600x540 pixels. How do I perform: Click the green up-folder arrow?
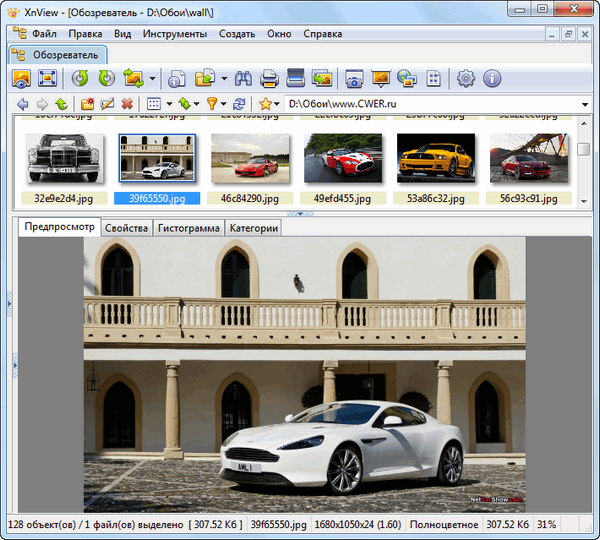click(x=61, y=104)
